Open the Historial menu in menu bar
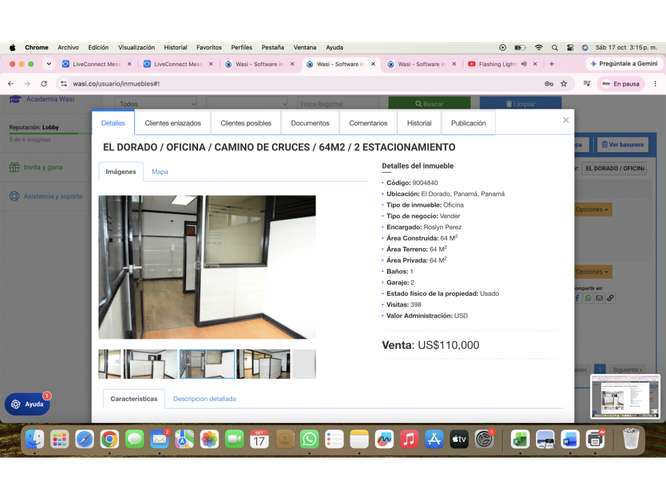The width and height of the screenshot is (666, 499). [175, 48]
